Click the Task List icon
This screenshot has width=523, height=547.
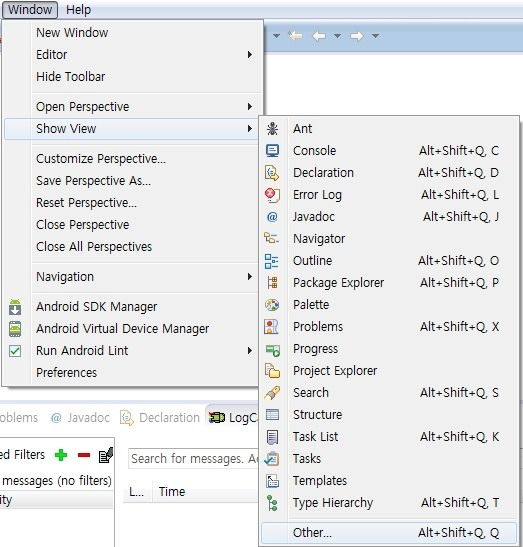point(272,437)
